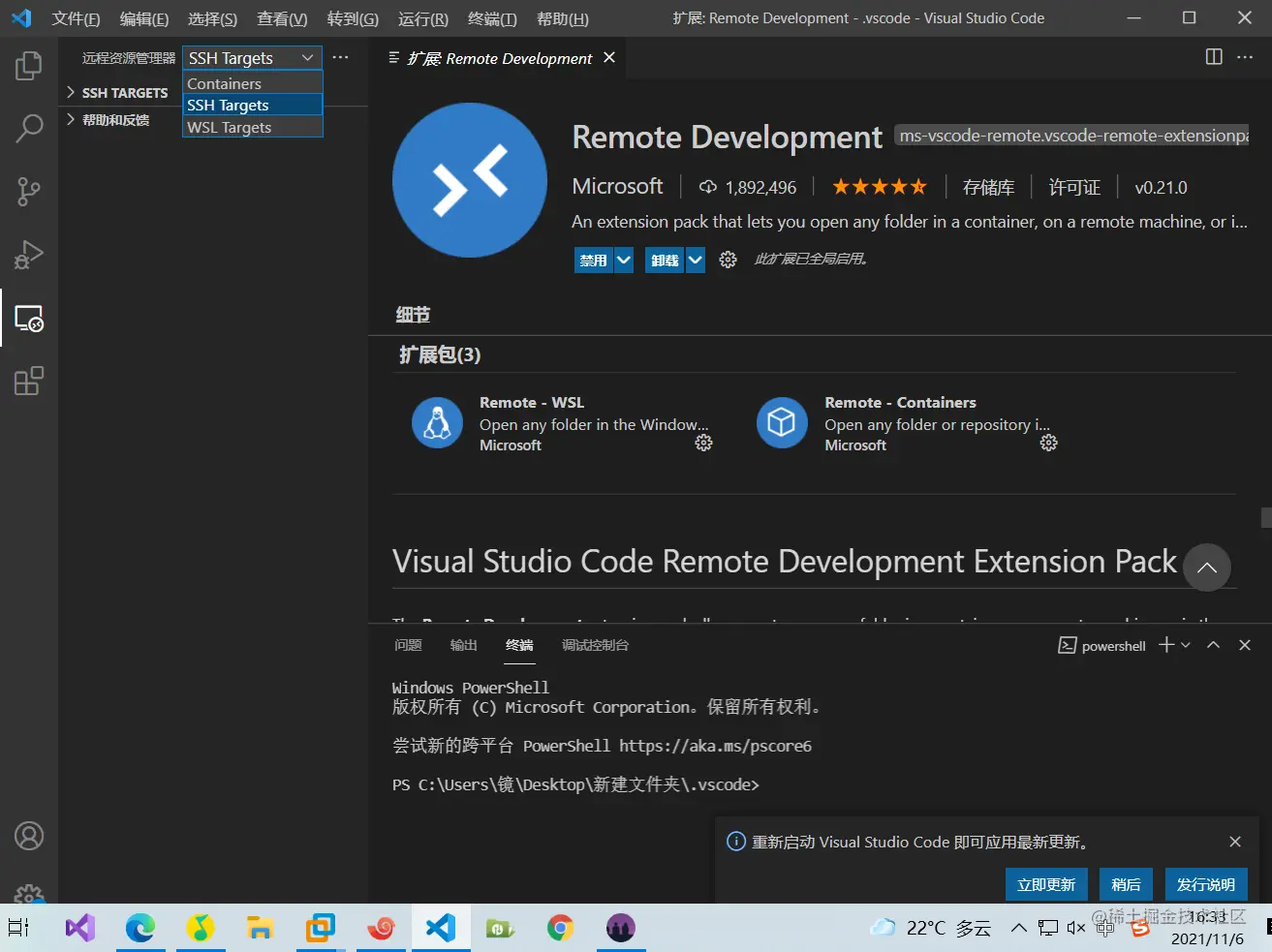Open Remote Explorer view in activity bar
This screenshot has height=952, width=1272.
29,319
